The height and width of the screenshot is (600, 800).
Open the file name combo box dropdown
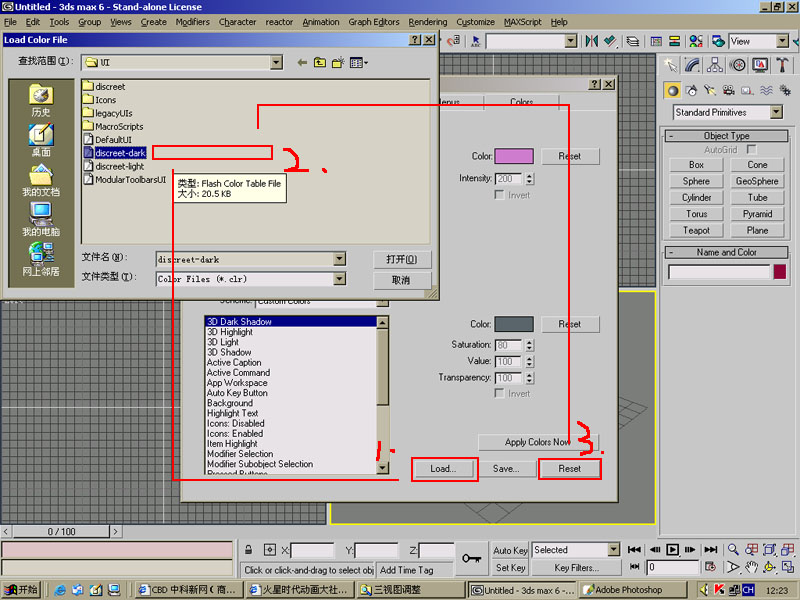tap(339, 259)
